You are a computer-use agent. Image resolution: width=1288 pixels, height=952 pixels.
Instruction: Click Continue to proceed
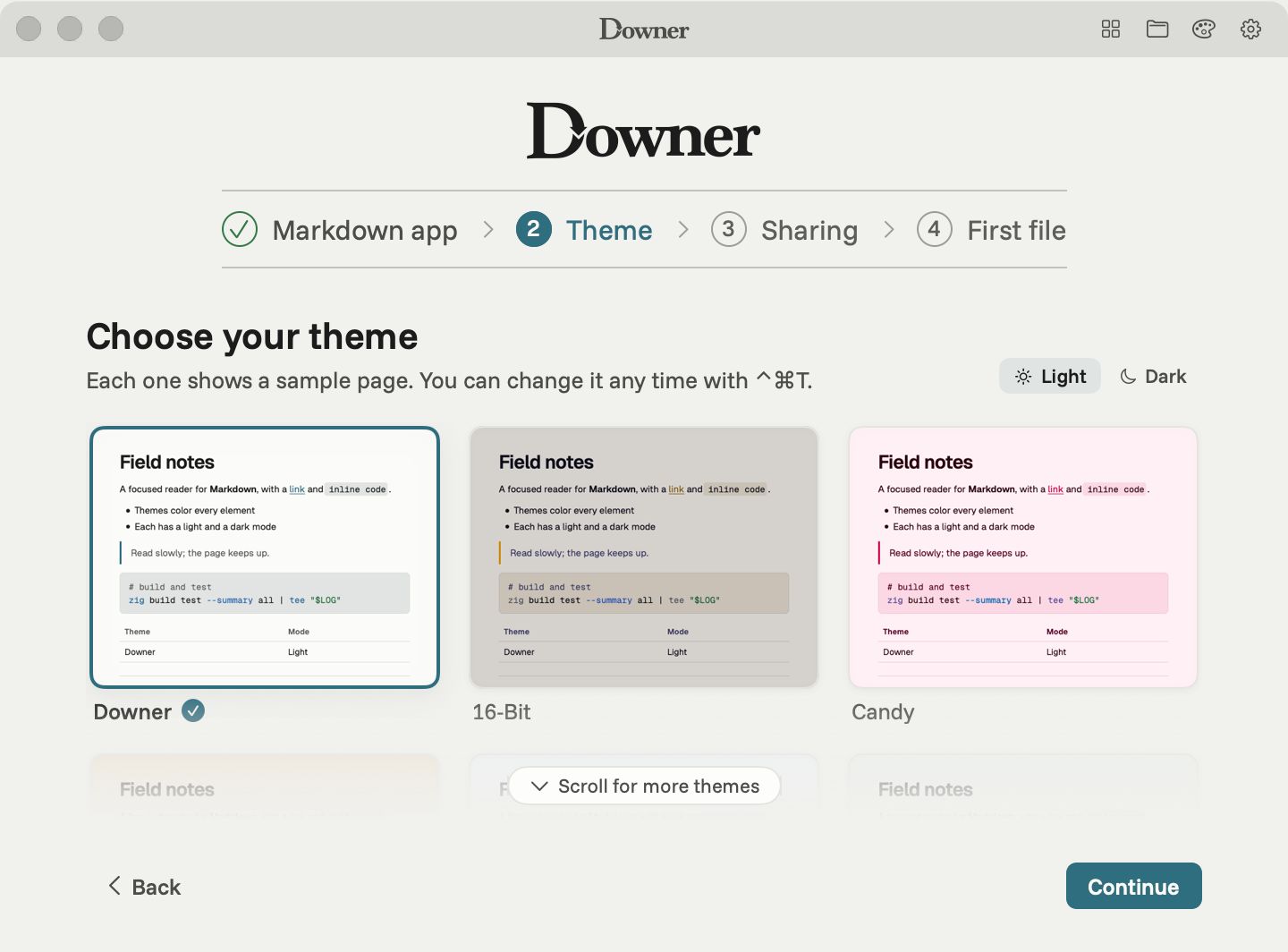1133,886
